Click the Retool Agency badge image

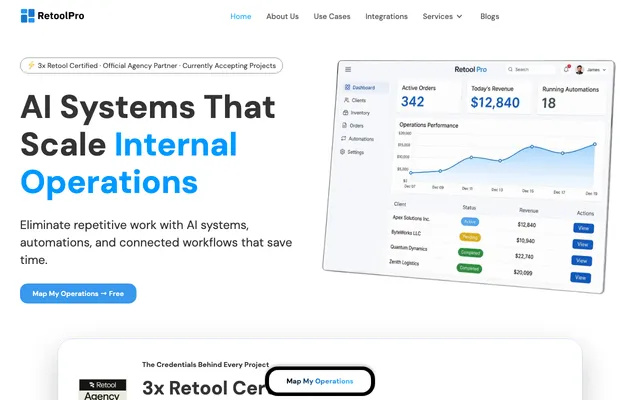point(102,390)
